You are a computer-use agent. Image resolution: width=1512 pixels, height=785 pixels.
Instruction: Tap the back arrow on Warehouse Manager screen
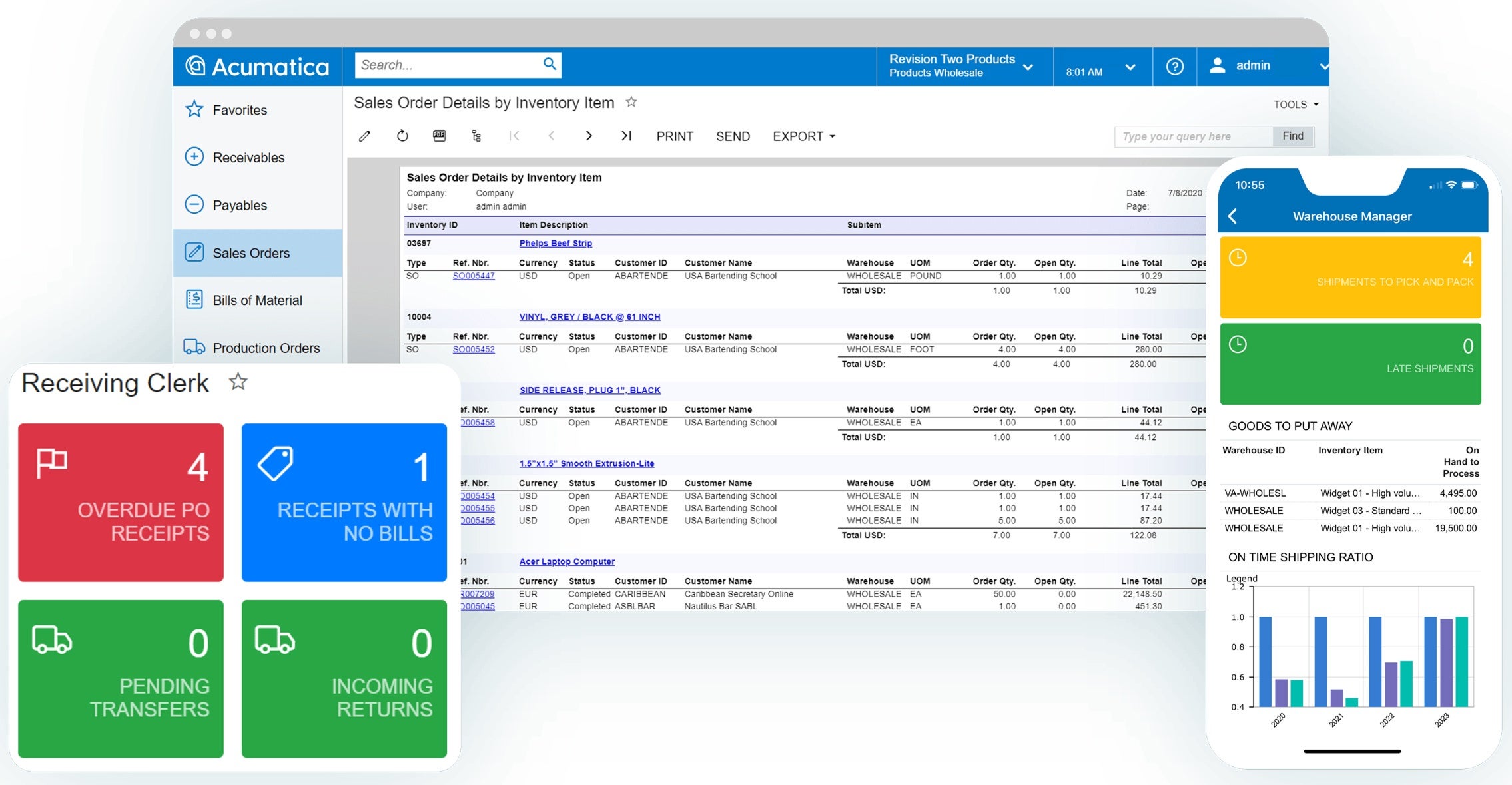point(1233,216)
